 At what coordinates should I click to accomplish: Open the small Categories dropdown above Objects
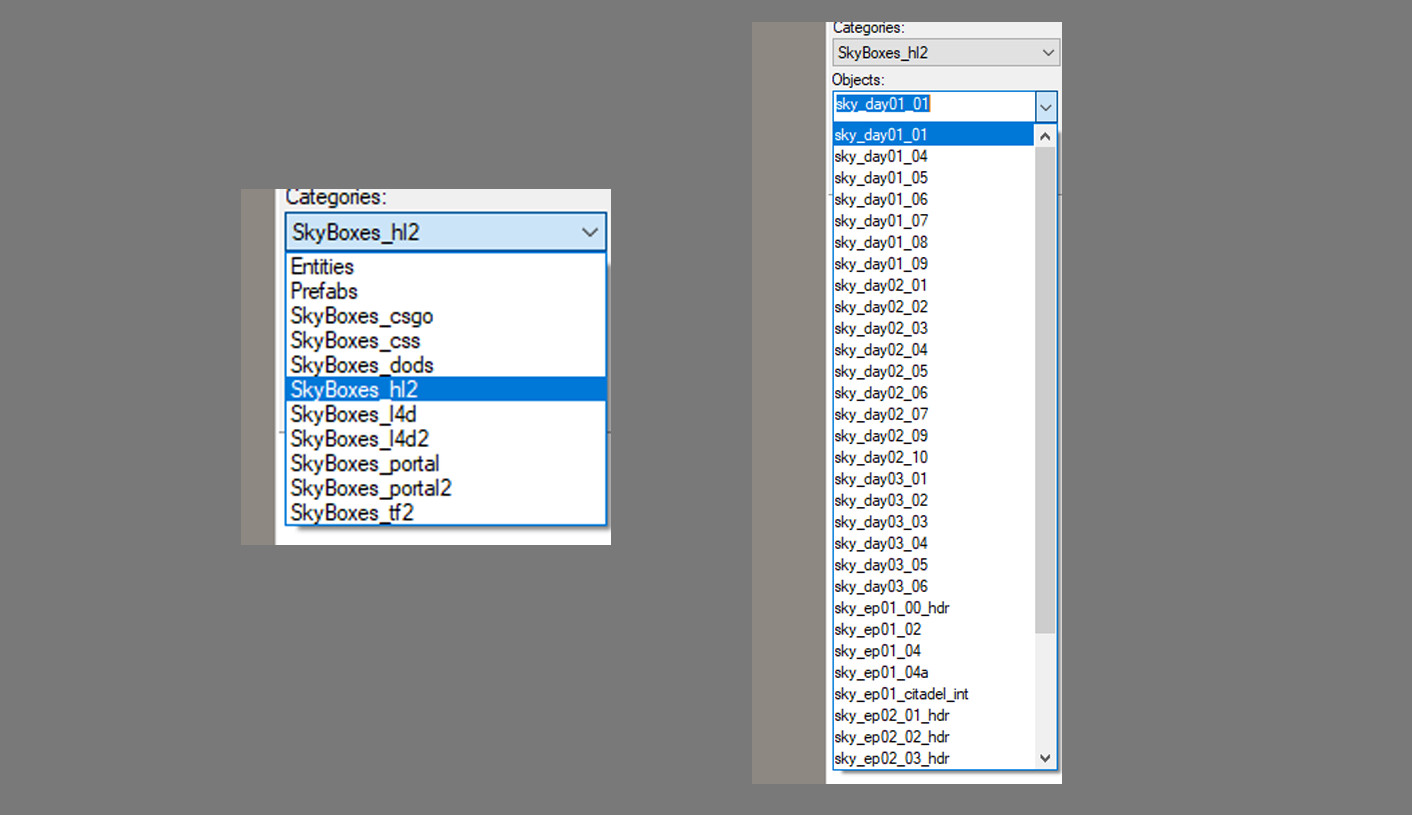1047,53
